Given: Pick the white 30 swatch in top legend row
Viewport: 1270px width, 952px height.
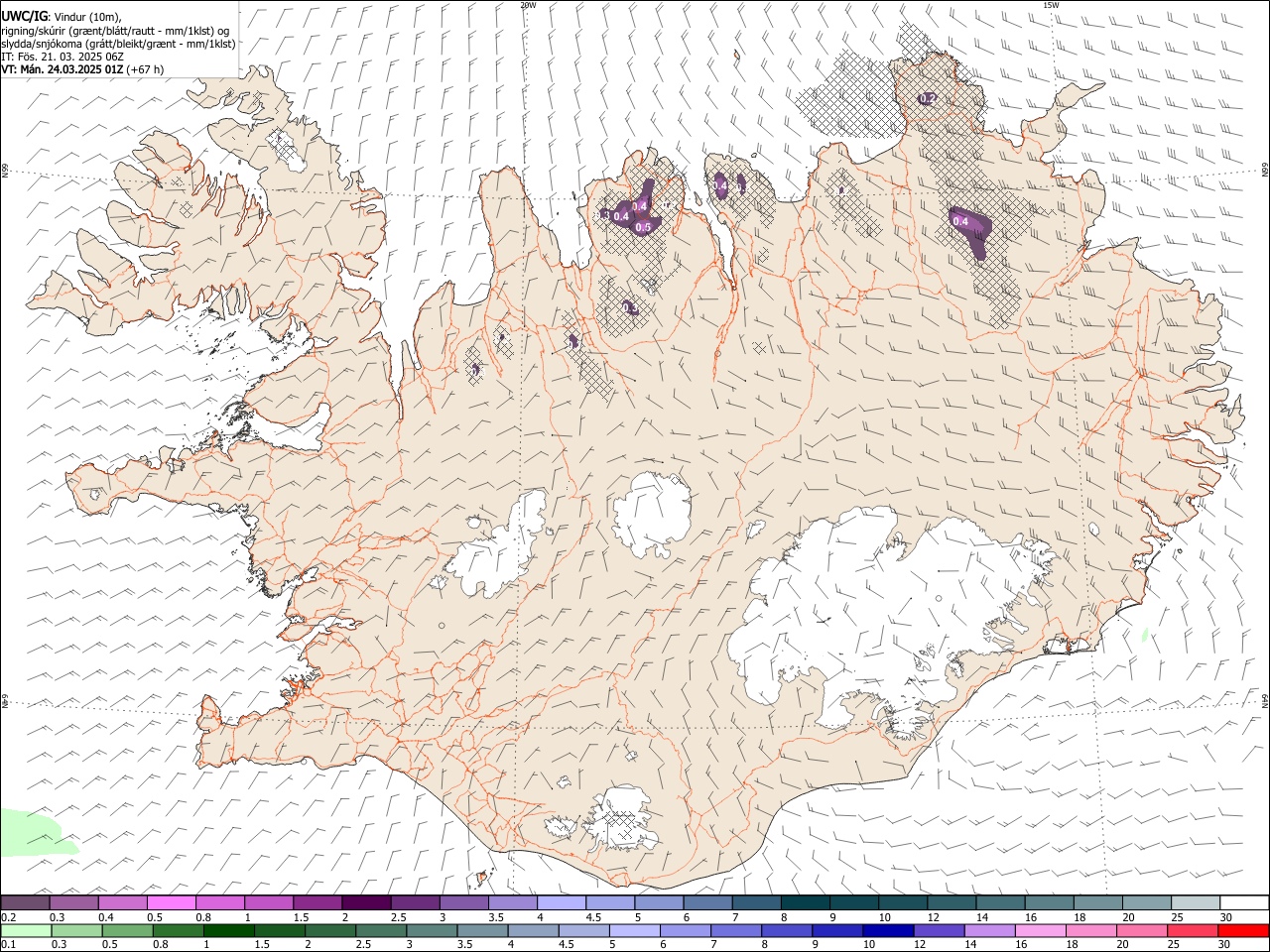Looking at the screenshot, I should pos(1244,903).
